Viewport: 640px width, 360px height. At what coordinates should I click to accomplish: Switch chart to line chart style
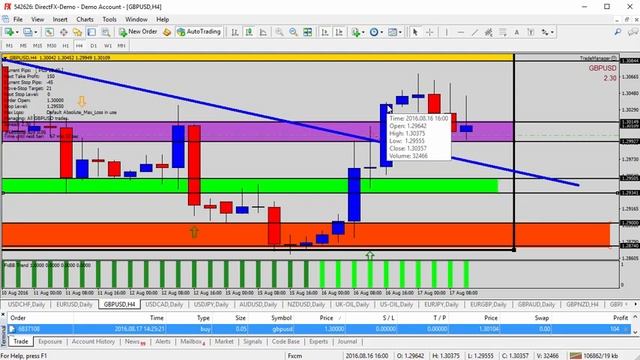[x=263, y=32]
